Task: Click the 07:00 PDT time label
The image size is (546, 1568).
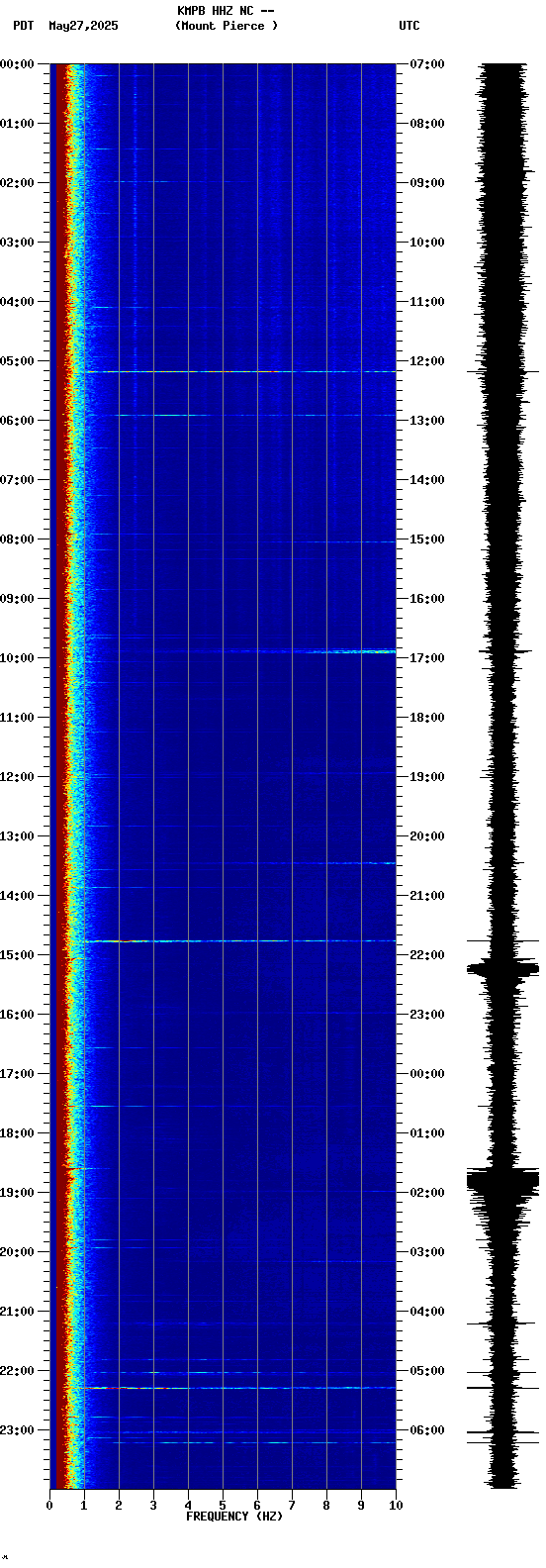Action: (18, 480)
